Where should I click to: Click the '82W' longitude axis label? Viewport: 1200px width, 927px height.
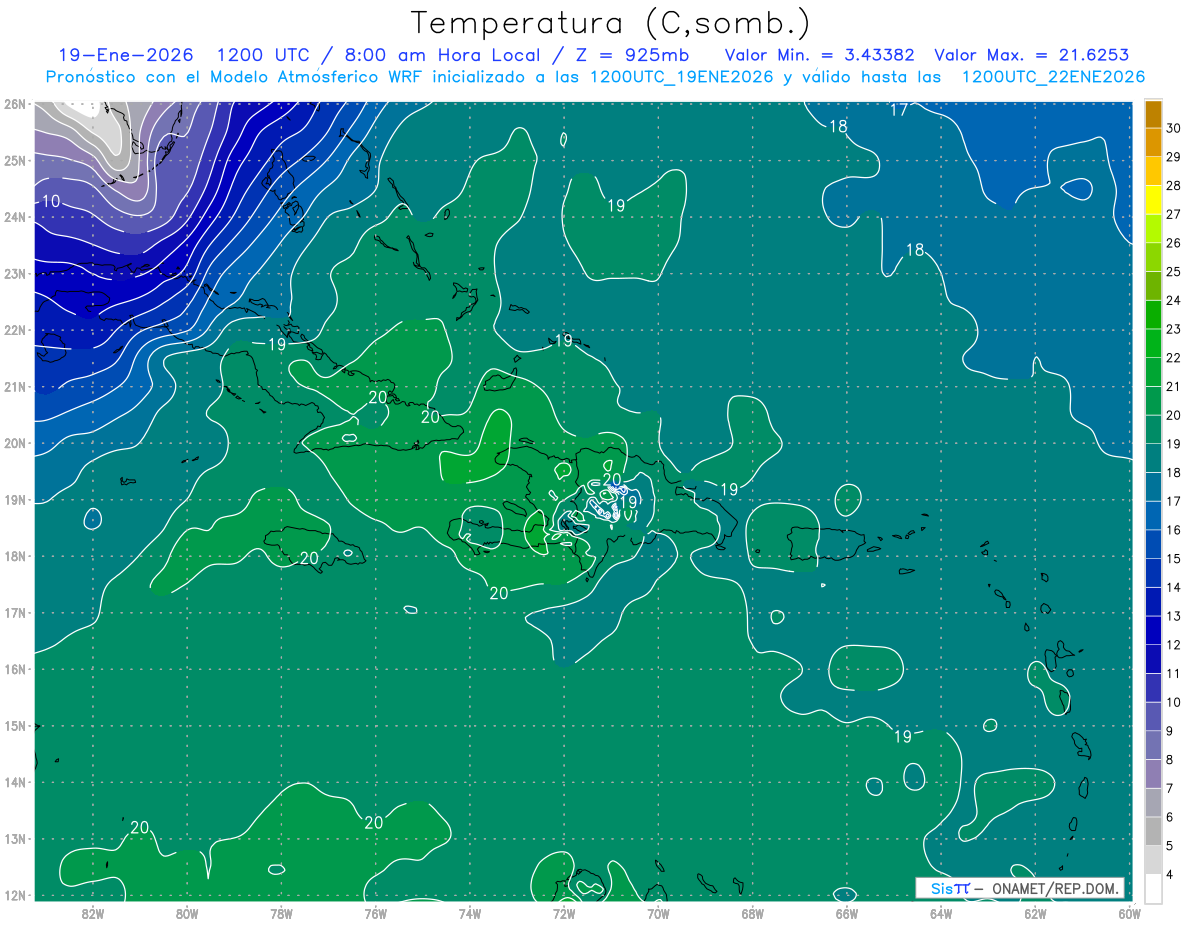tap(92, 913)
